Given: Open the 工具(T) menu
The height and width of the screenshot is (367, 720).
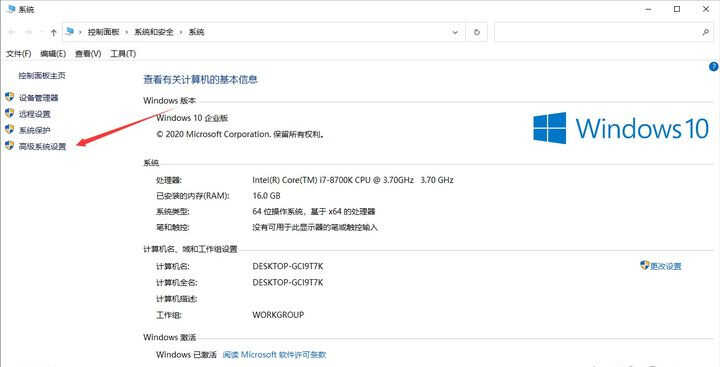Looking at the screenshot, I should tap(123, 54).
